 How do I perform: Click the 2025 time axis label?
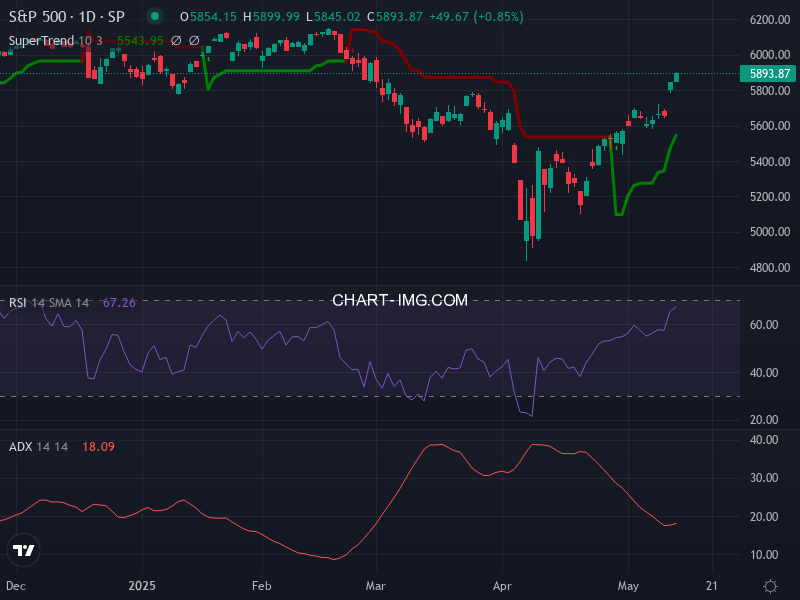(142, 586)
